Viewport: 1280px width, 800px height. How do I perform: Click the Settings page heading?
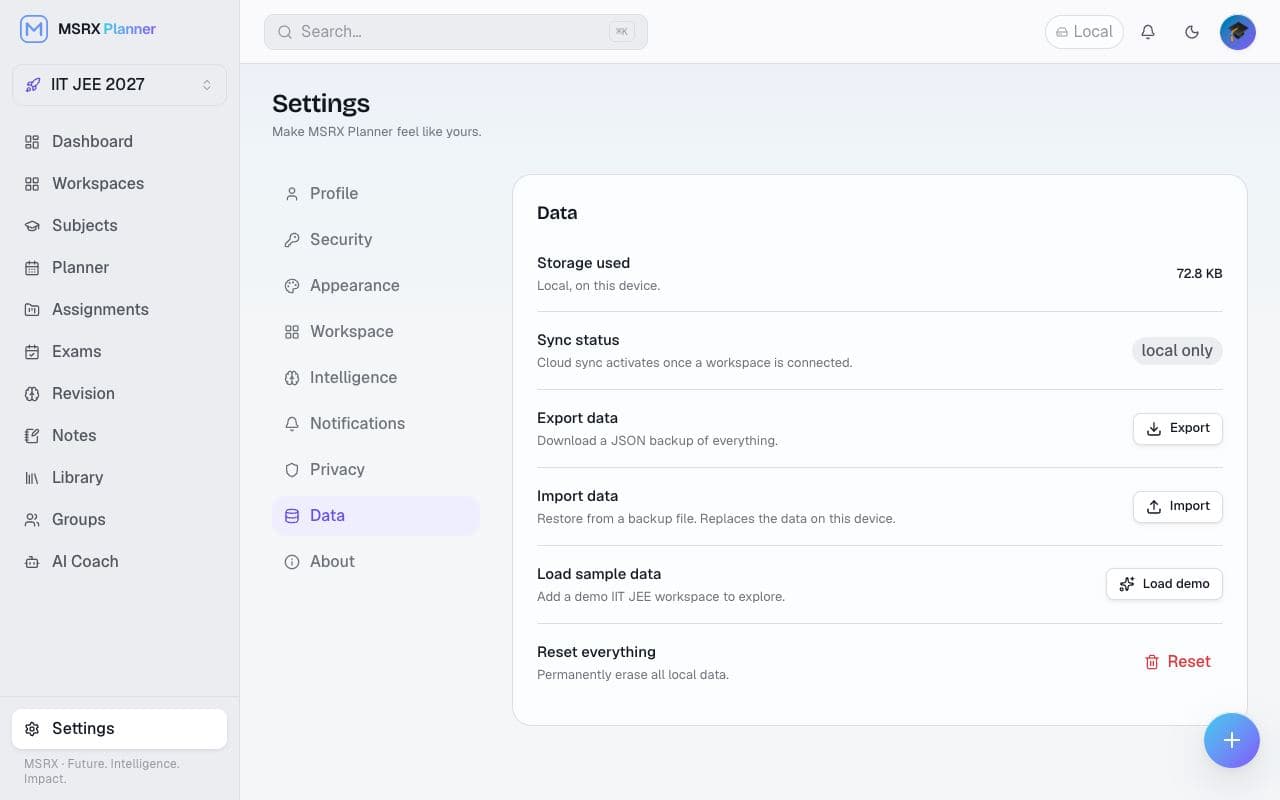click(321, 103)
